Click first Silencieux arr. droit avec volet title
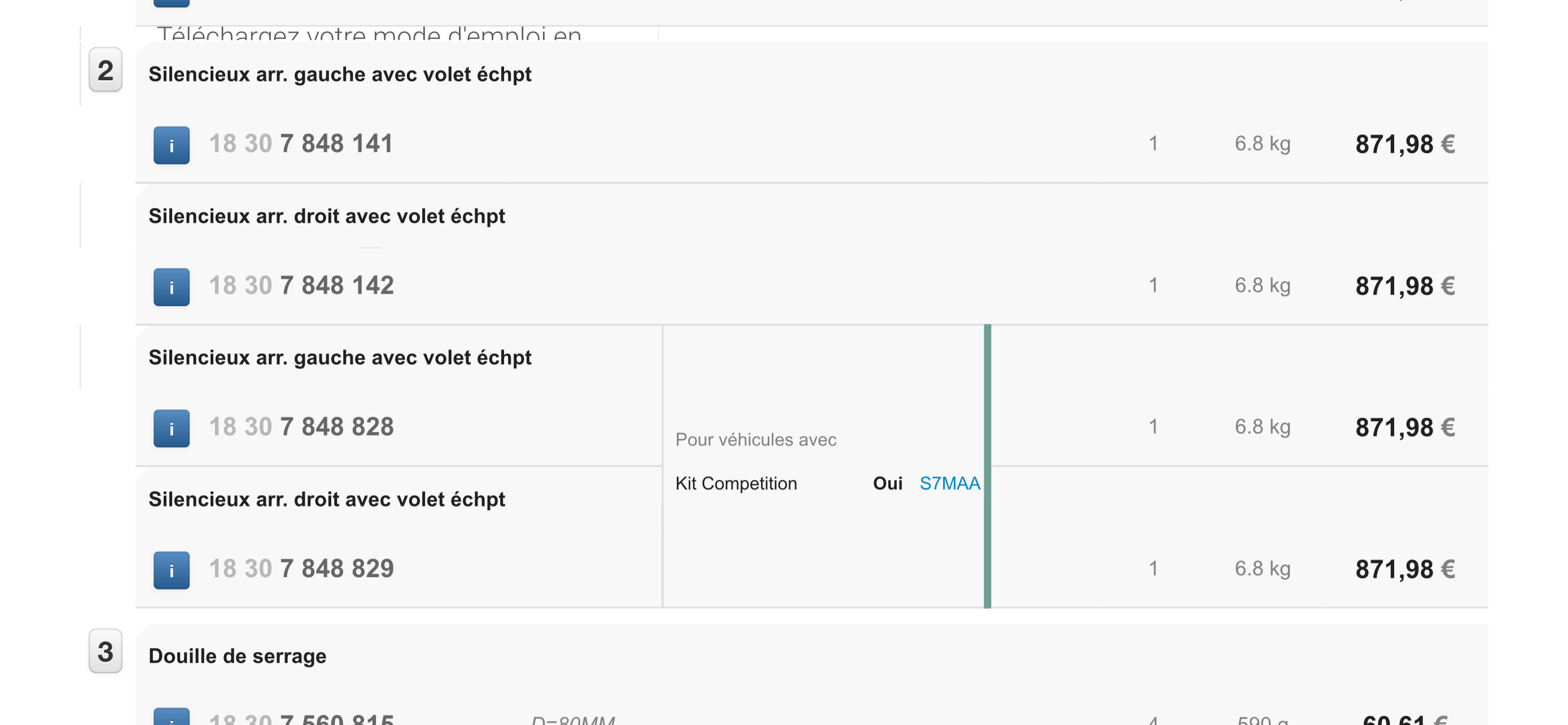This screenshot has width=1568, height=725. click(x=327, y=216)
